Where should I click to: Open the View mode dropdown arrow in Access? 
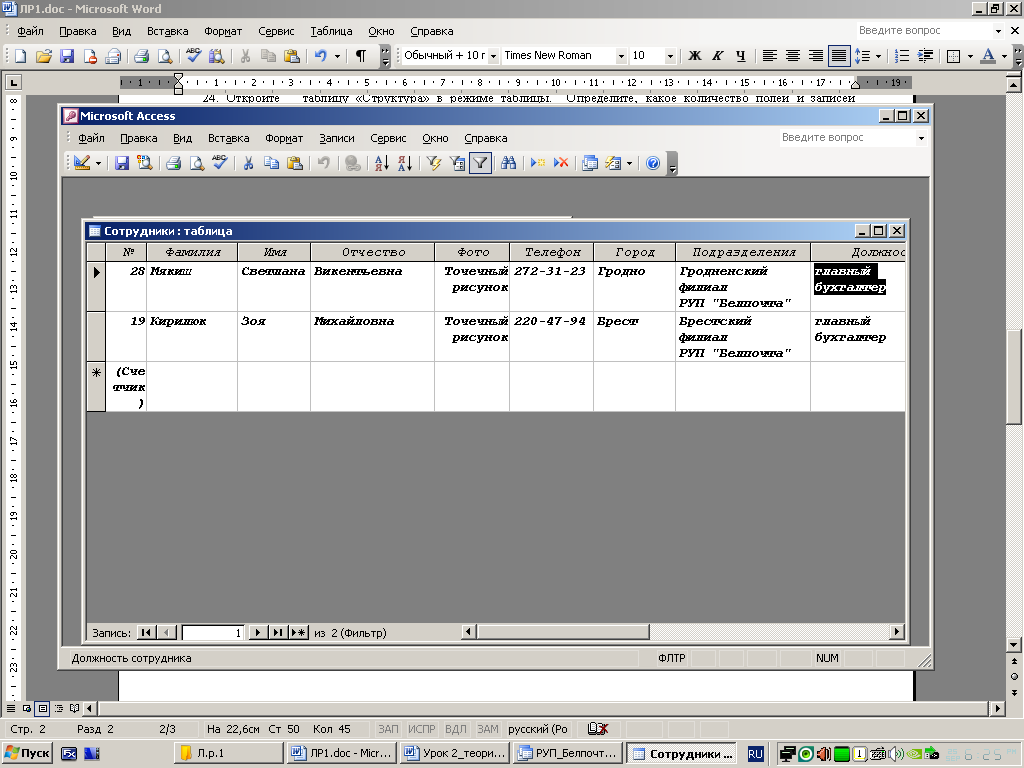click(x=98, y=163)
